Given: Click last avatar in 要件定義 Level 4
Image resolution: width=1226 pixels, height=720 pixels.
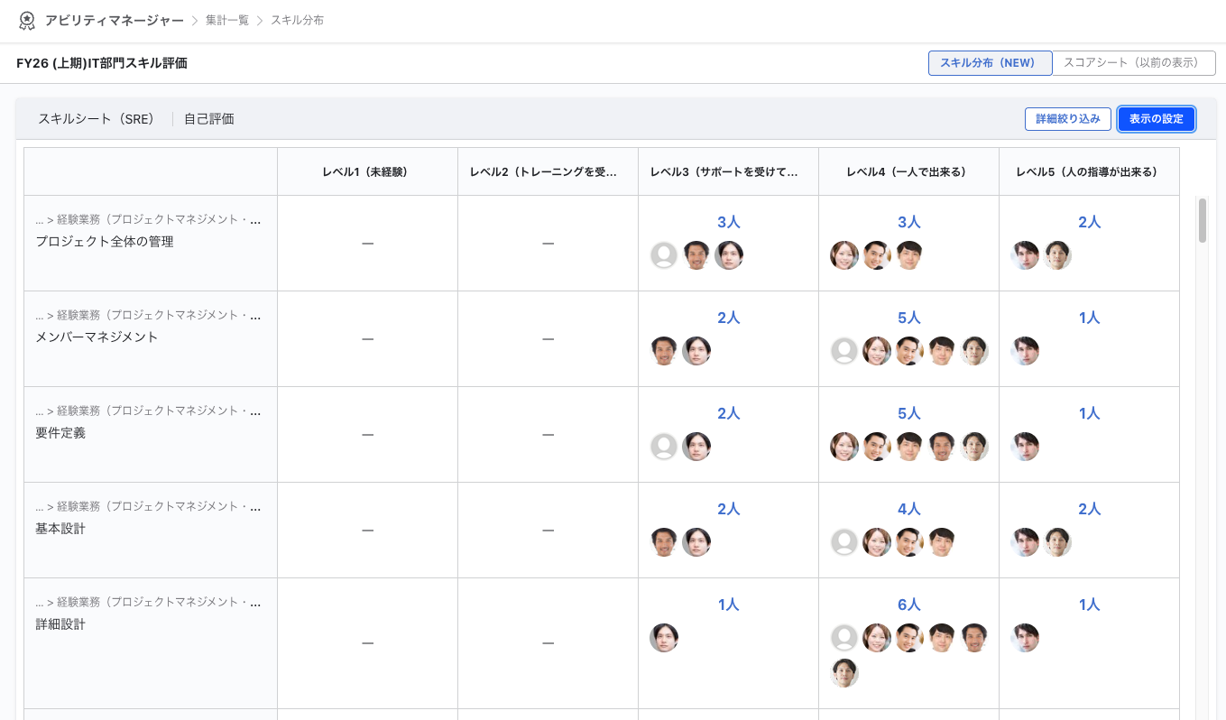Looking at the screenshot, I should [974, 446].
